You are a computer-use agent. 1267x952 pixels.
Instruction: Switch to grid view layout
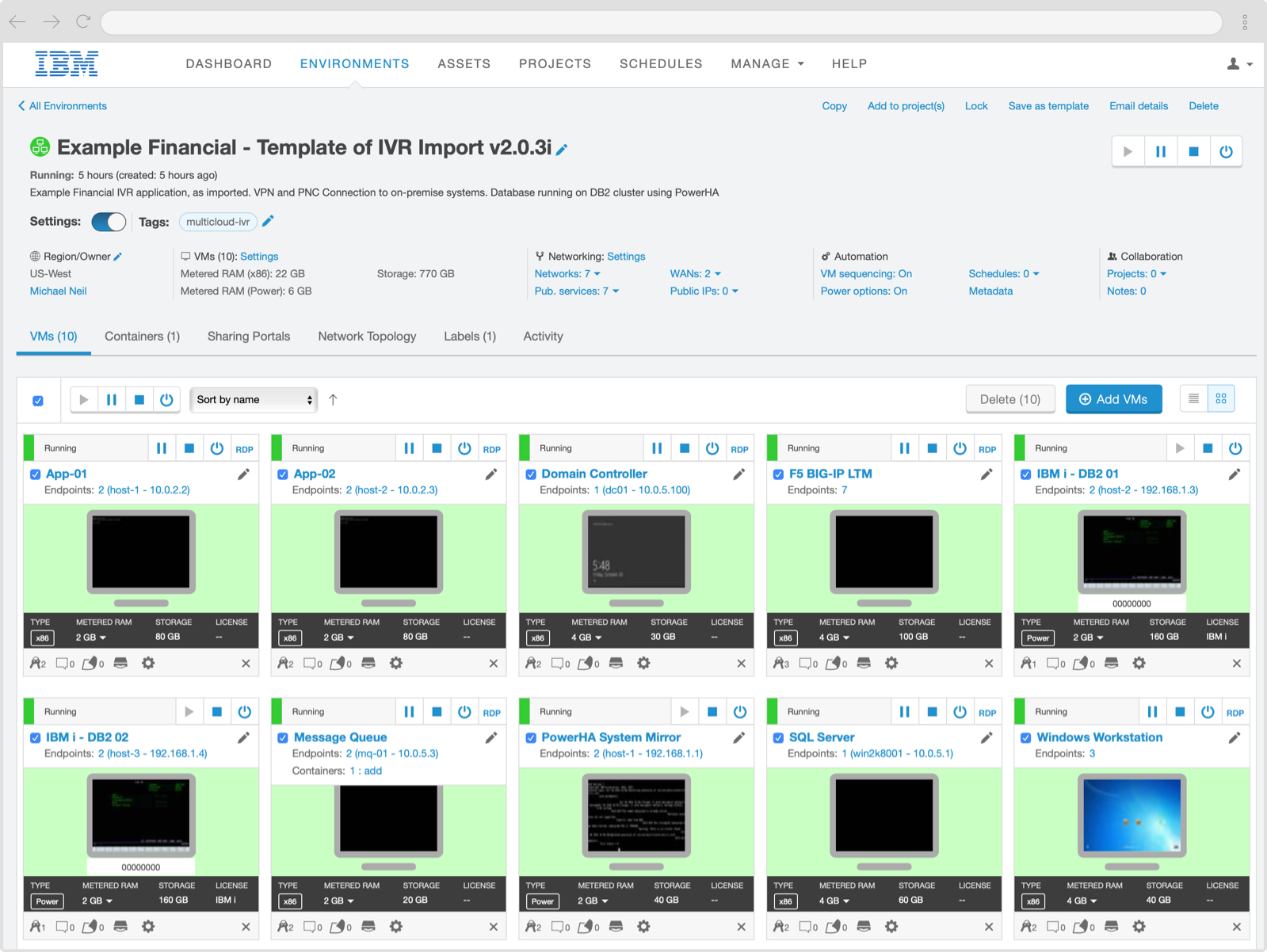point(1221,399)
